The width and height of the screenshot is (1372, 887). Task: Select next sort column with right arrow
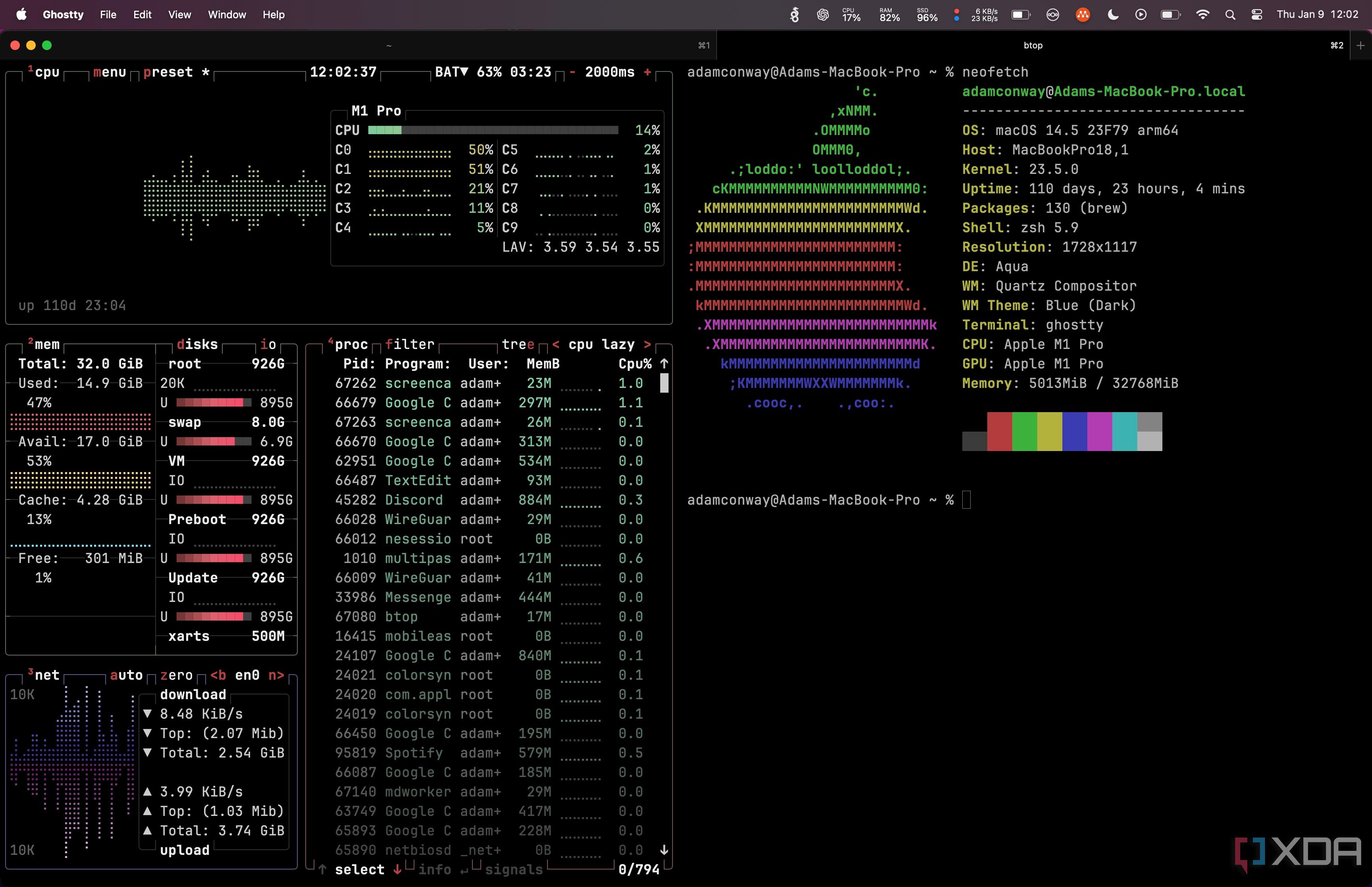click(x=648, y=344)
